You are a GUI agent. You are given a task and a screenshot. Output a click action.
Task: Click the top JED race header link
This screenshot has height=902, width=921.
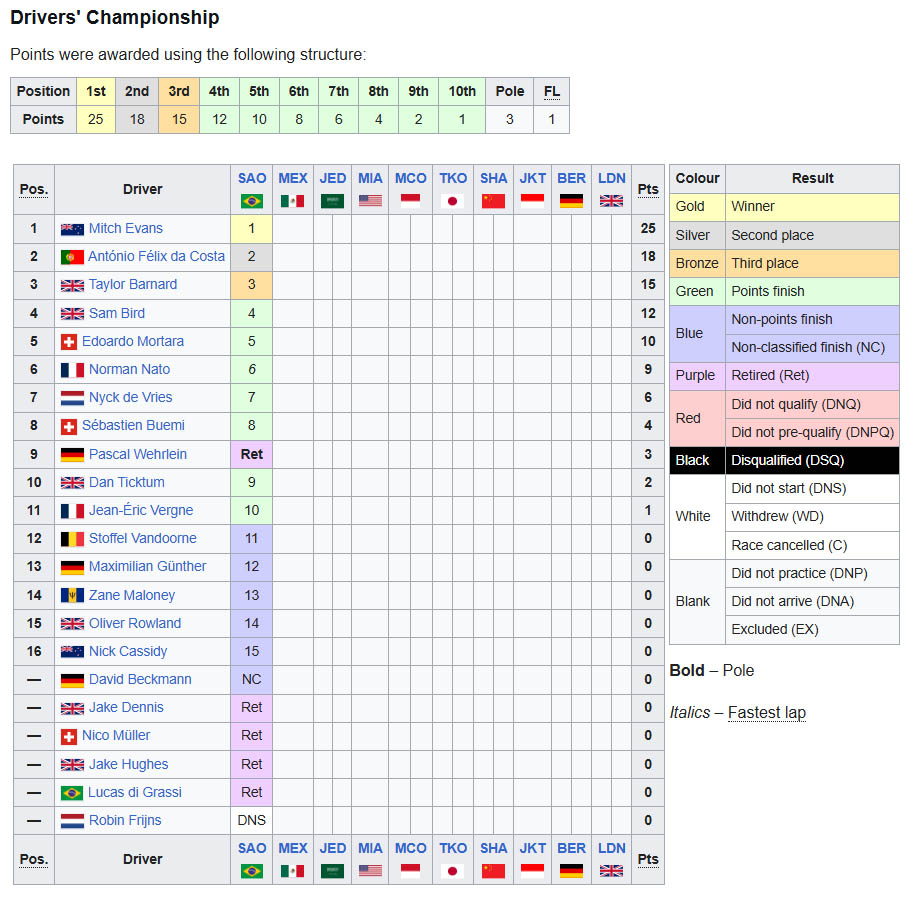click(x=332, y=179)
